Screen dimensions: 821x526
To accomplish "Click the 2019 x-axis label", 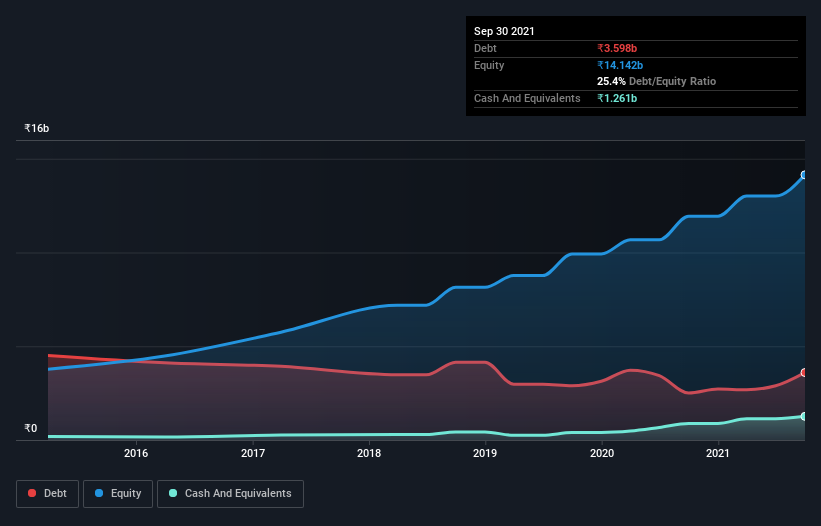I will tap(485, 453).
